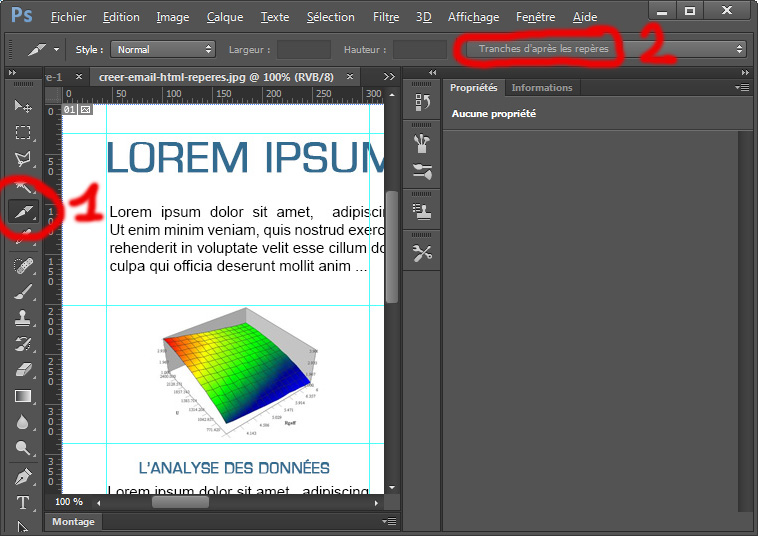This screenshot has width=758, height=536.
Task: Open the Brush settings panel icon
Action: [422, 172]
